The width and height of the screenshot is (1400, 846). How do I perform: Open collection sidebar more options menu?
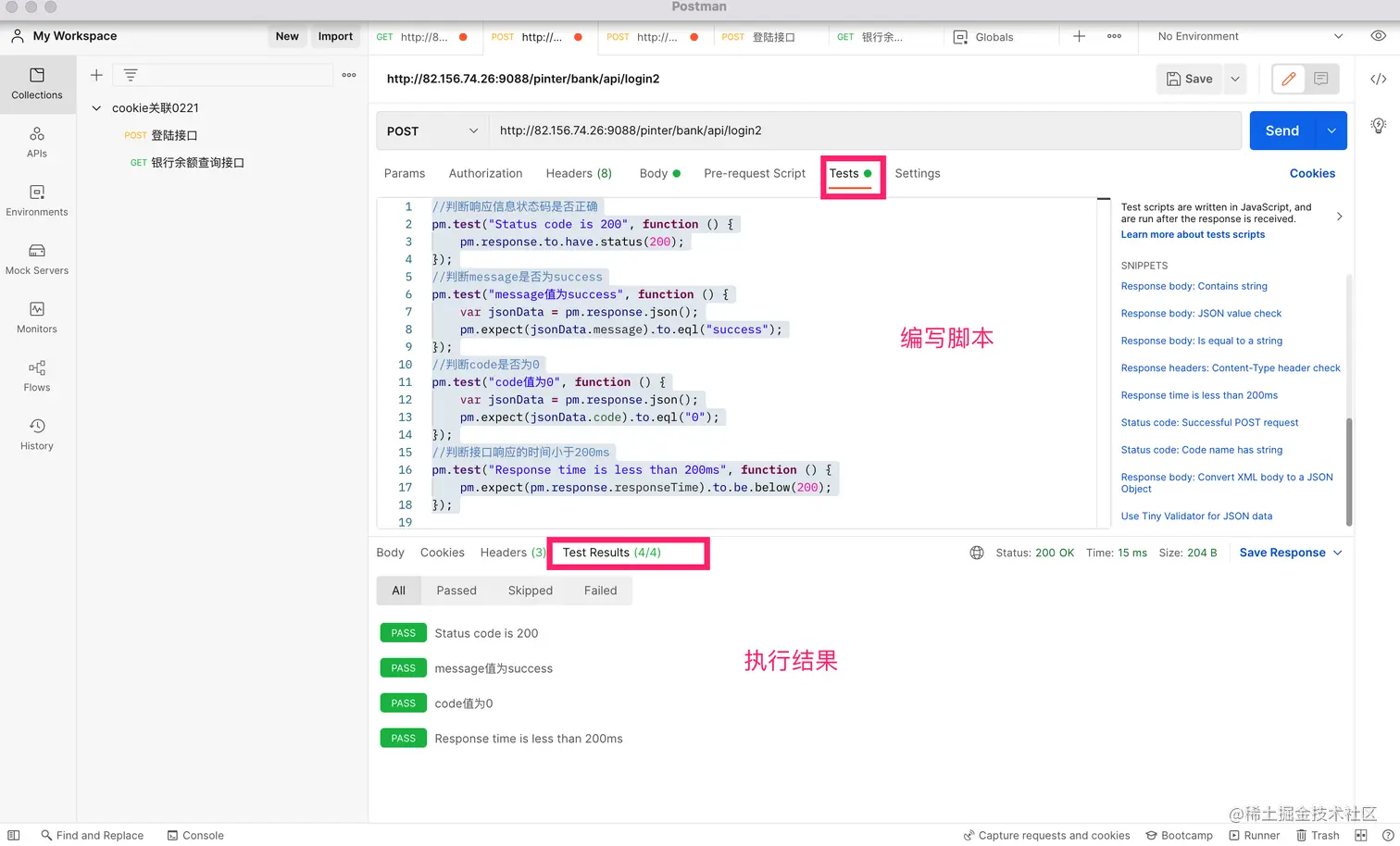(x=349, y=75)
